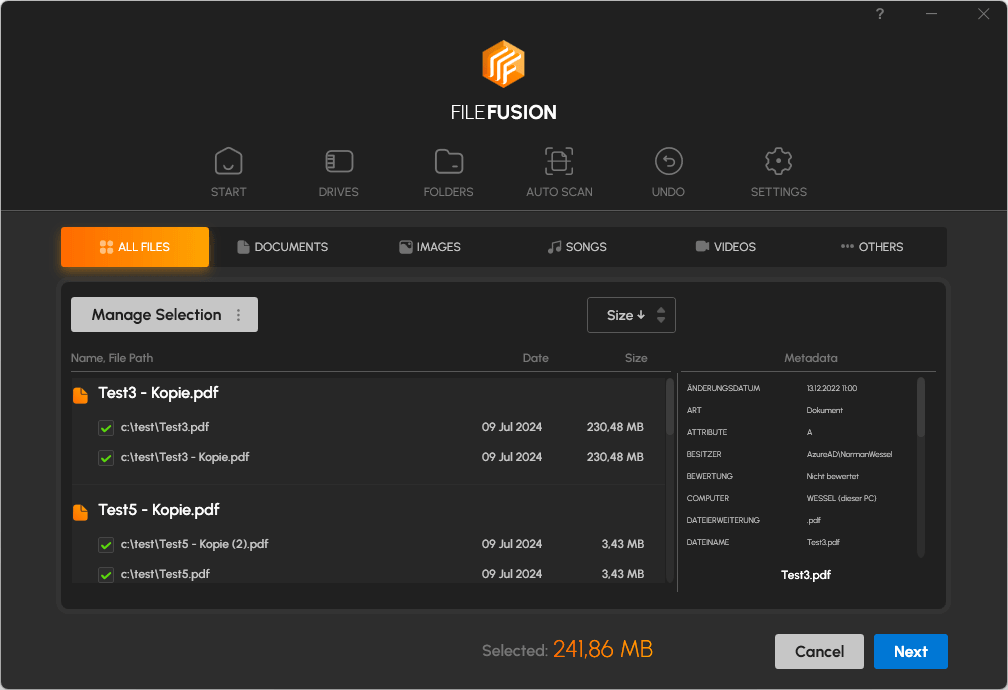Open the Size sorting dropdown
Image resolution: width=1008 pixels, height=690 pixels.
631,314
